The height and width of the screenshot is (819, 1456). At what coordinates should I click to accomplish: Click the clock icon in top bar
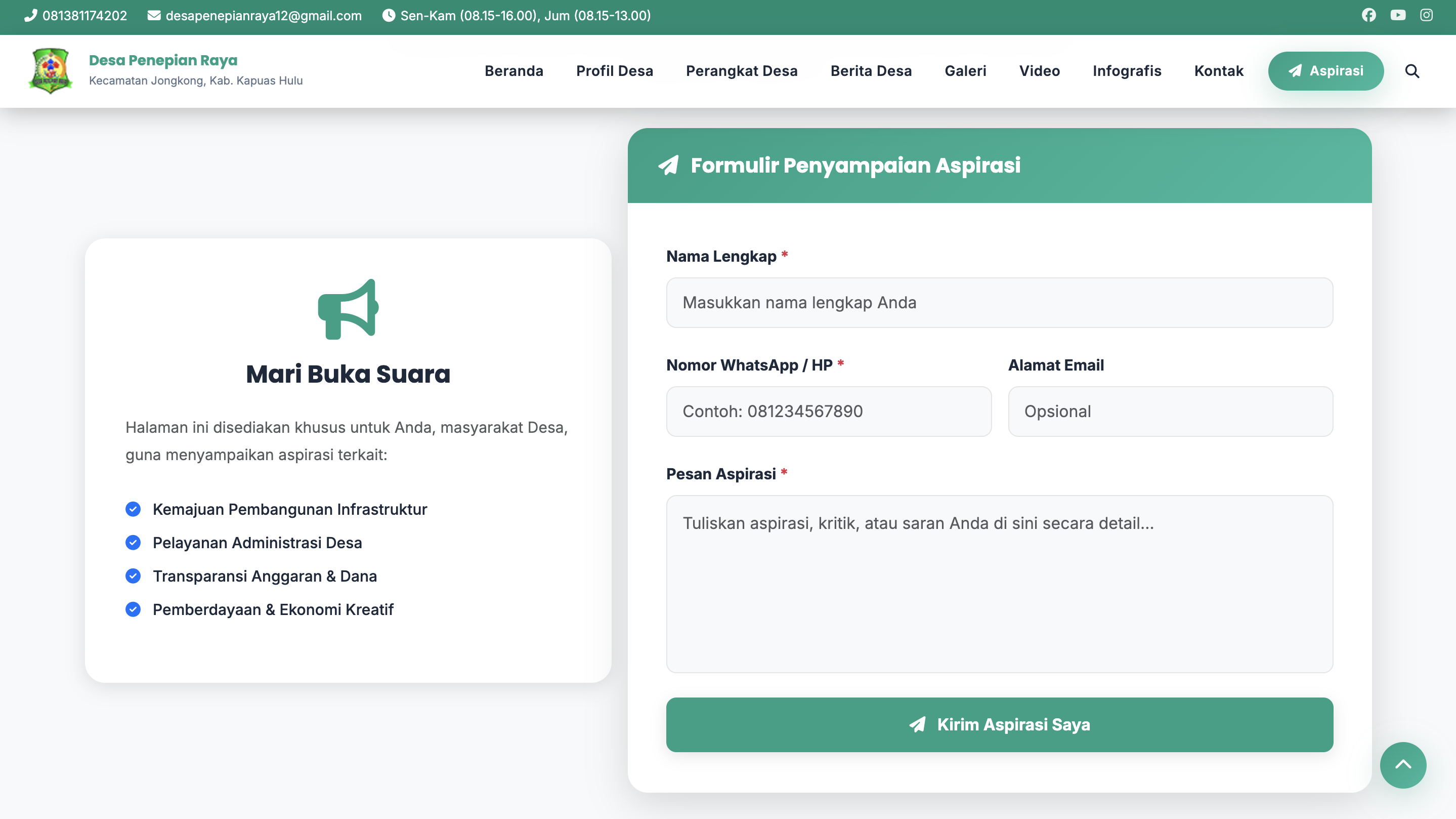[x=389, y=15]
